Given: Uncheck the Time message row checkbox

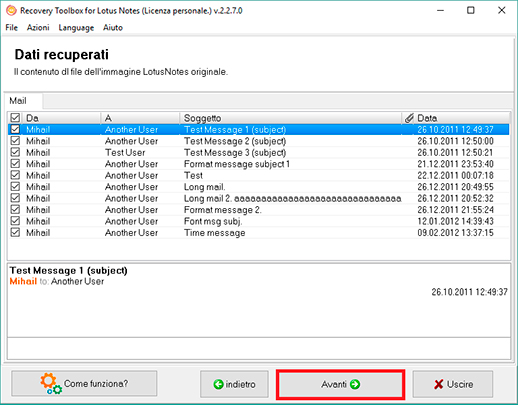Looking at the screenshot, I should tap(15, 232).
